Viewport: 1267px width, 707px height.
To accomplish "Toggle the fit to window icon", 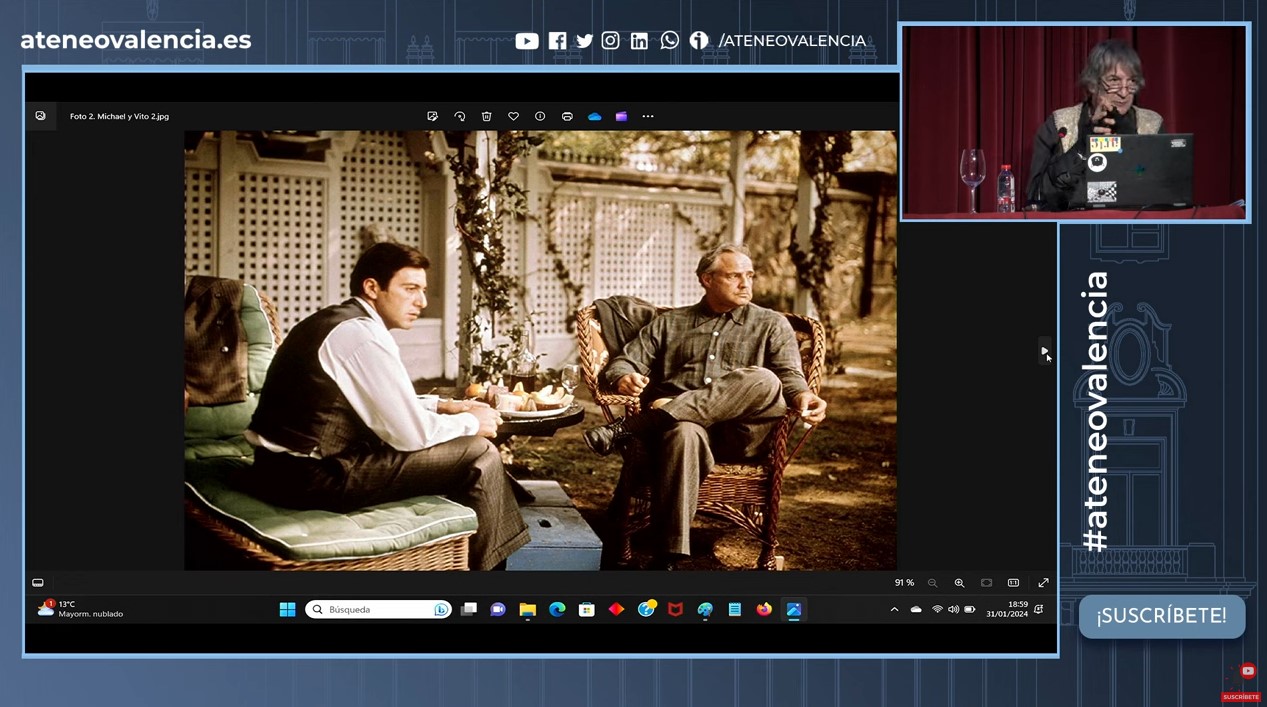I will [986, 583].
